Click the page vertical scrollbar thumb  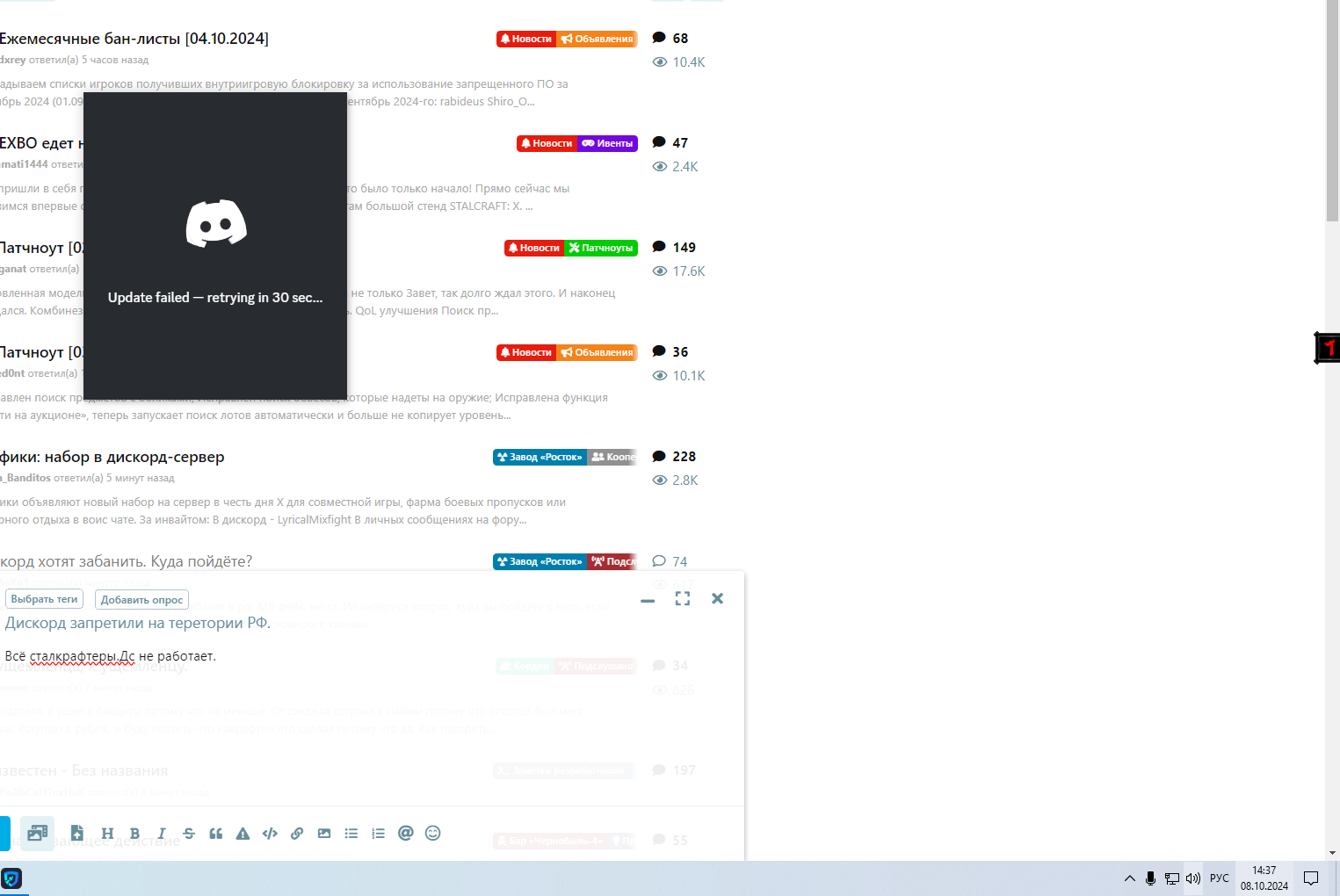coord(1332,110)
